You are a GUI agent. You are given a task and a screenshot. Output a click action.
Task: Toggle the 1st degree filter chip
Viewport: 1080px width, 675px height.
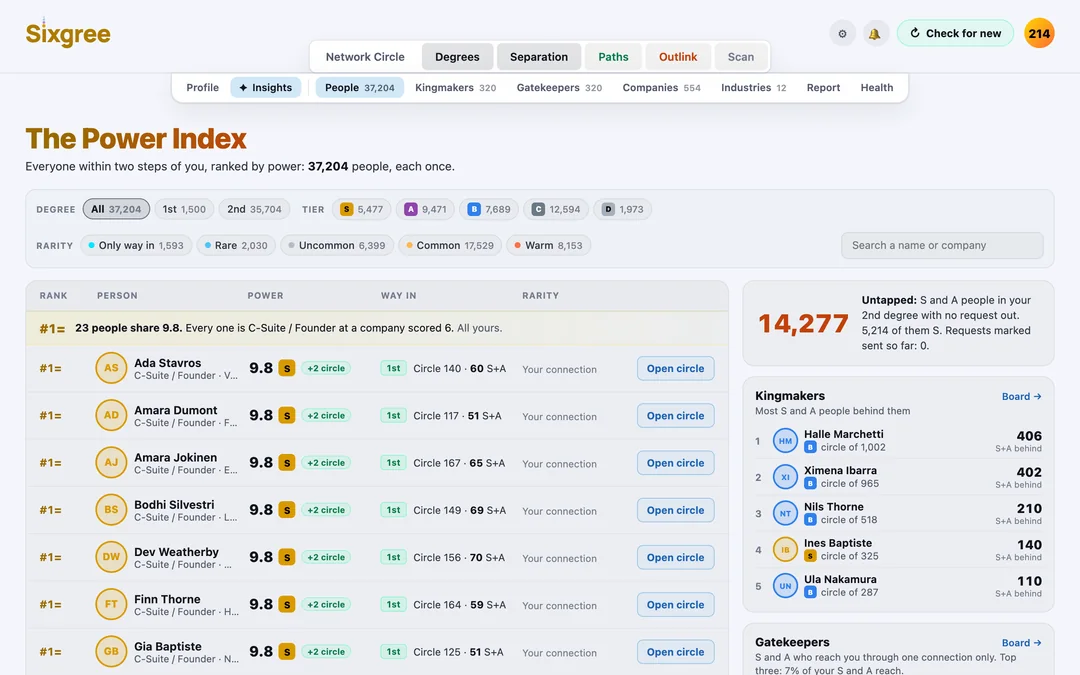184,209
